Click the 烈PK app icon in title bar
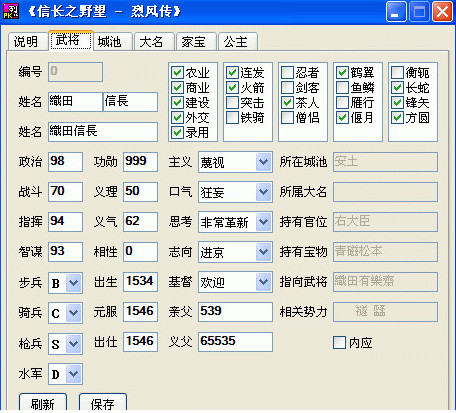 10,12
